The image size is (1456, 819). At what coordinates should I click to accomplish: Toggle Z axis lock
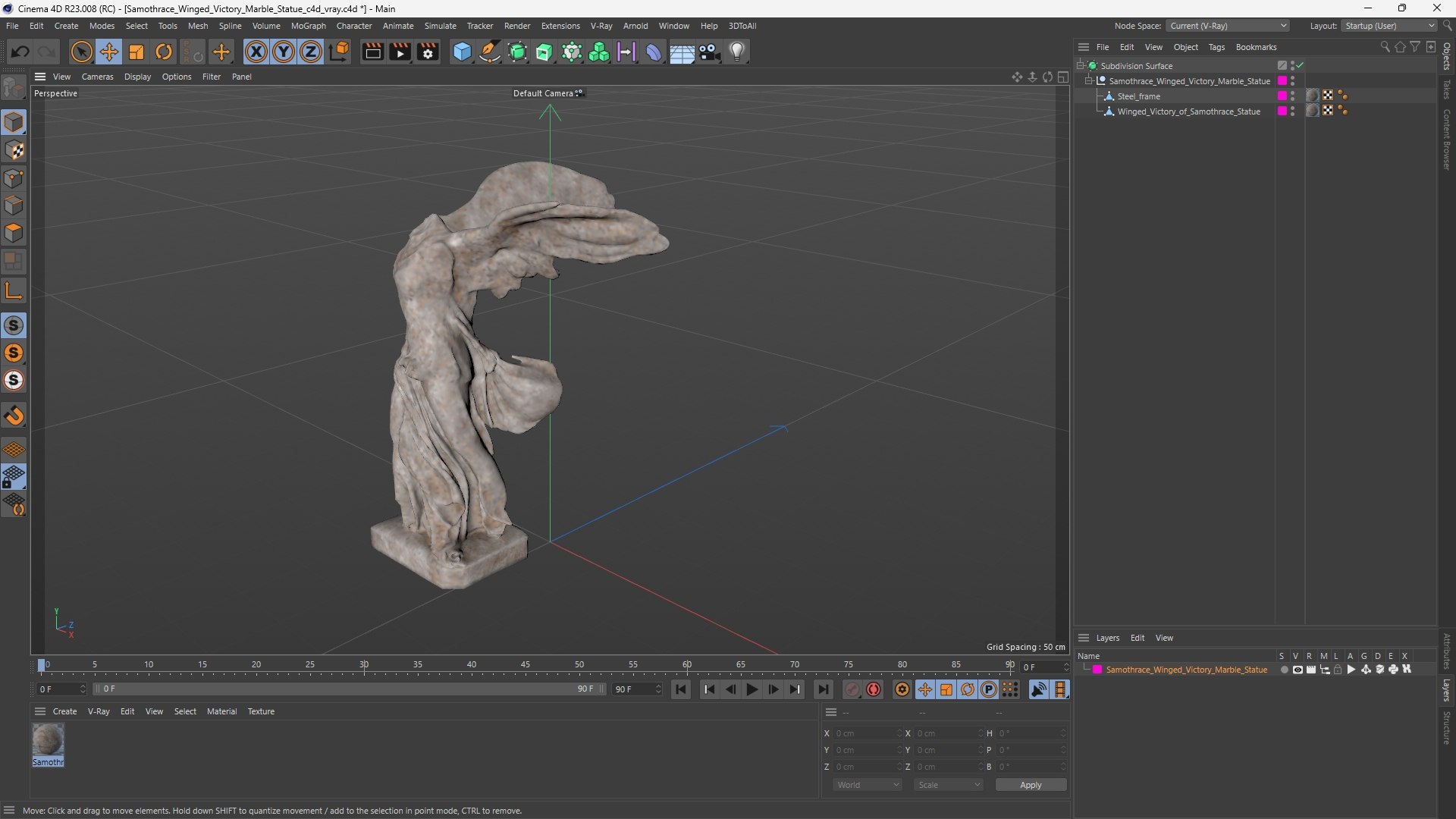click(311, 52)
